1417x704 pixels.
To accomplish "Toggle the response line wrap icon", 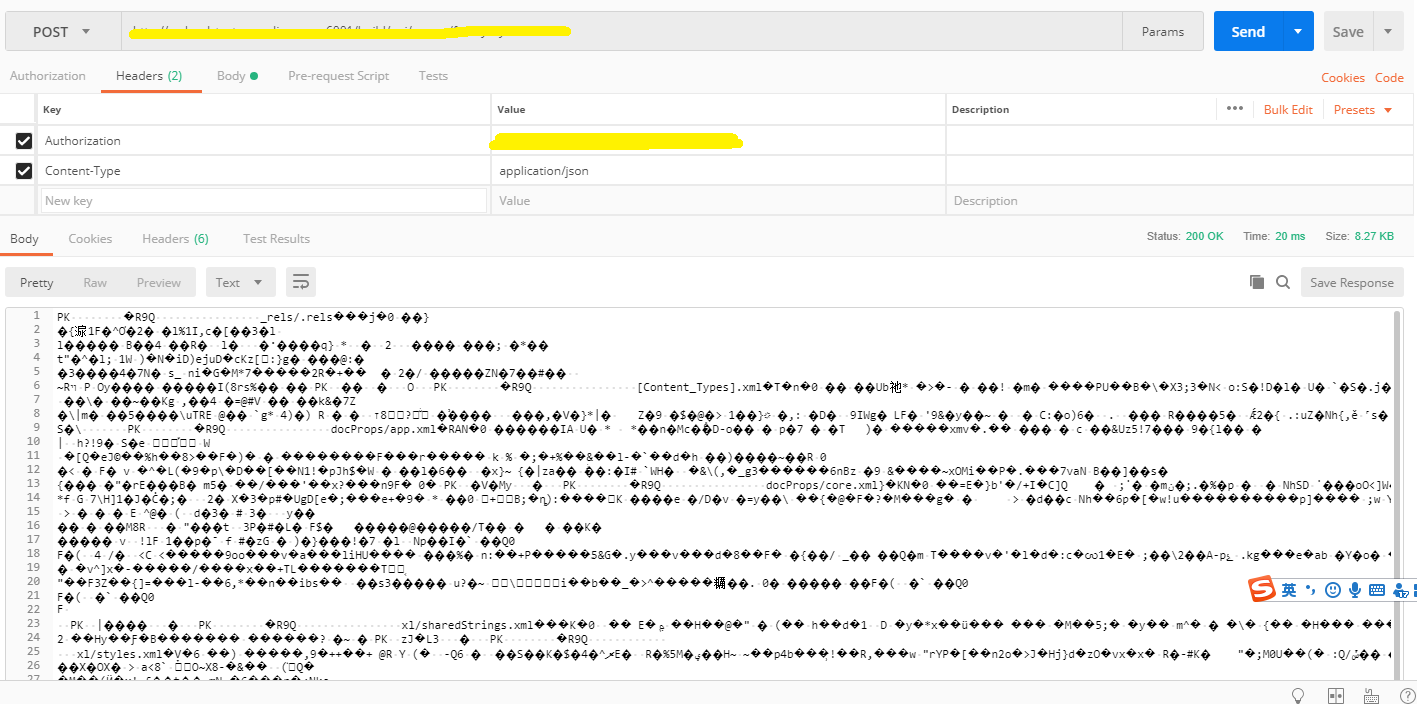I will pos(301,283).
